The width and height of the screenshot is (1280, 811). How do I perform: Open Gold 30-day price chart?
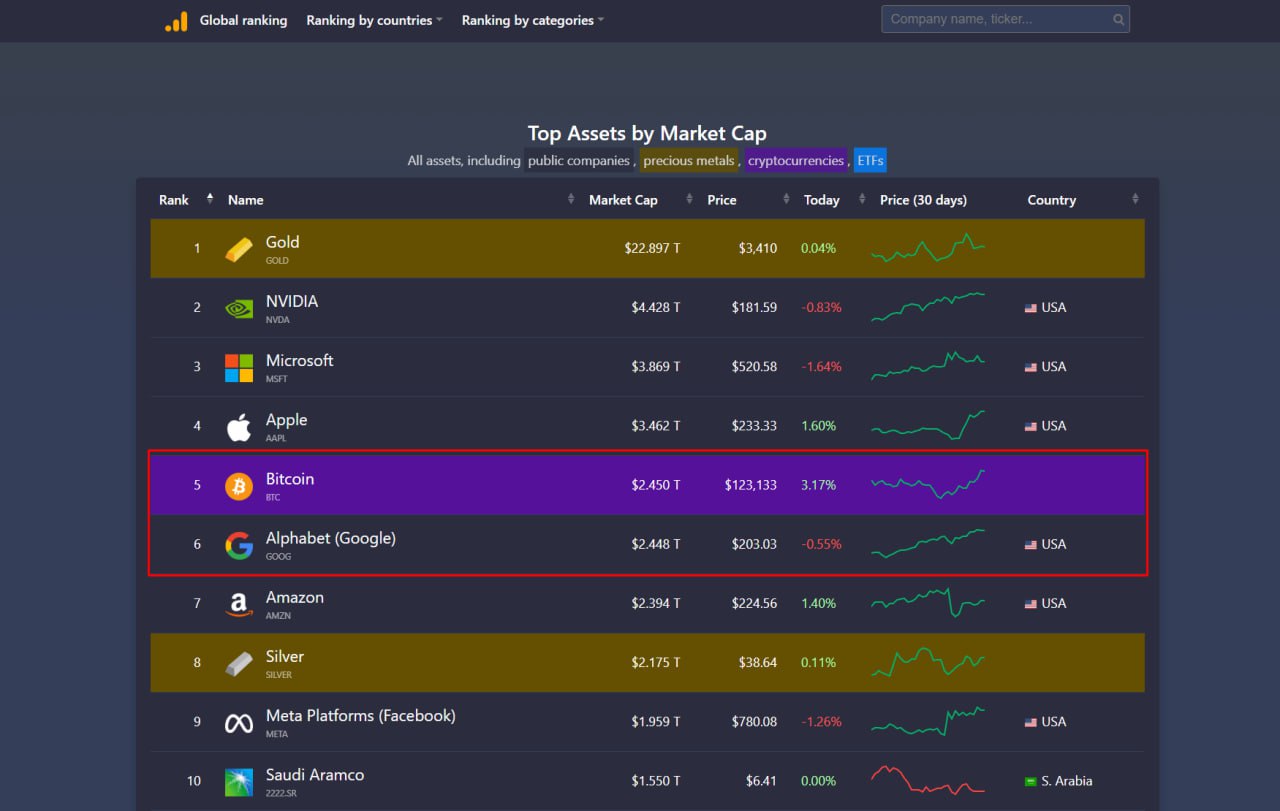pyautogui.click(x=928, y=247)
